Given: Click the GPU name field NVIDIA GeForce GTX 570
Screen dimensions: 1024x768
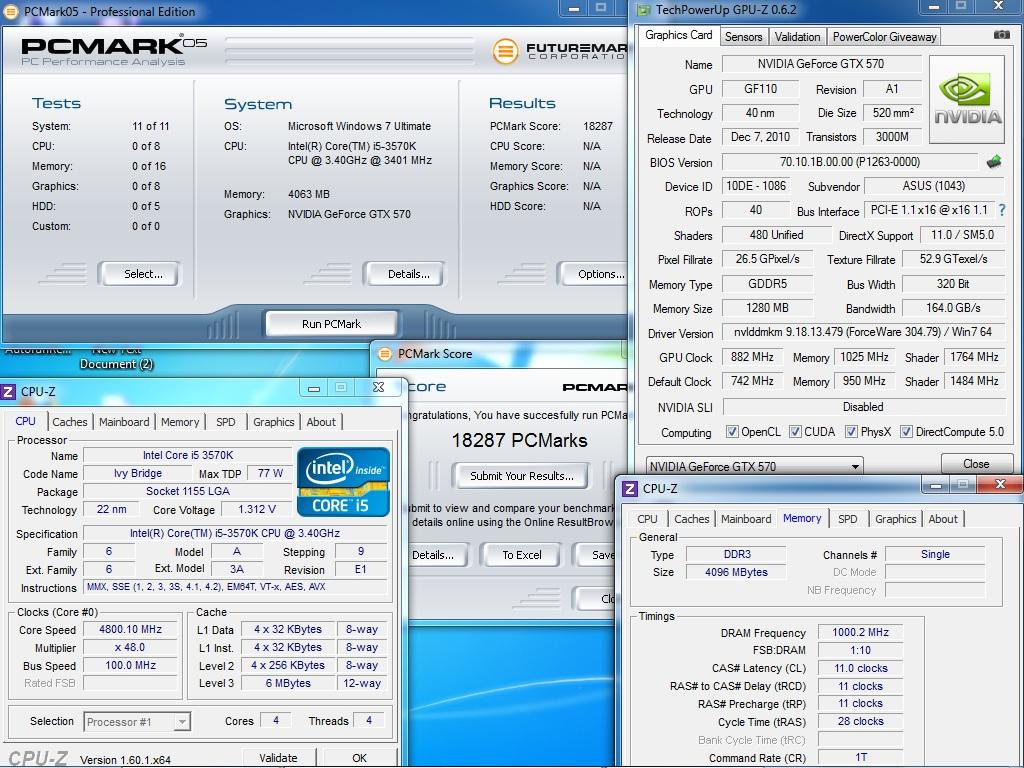Looking at the screenshot, I should coord(821,63).
